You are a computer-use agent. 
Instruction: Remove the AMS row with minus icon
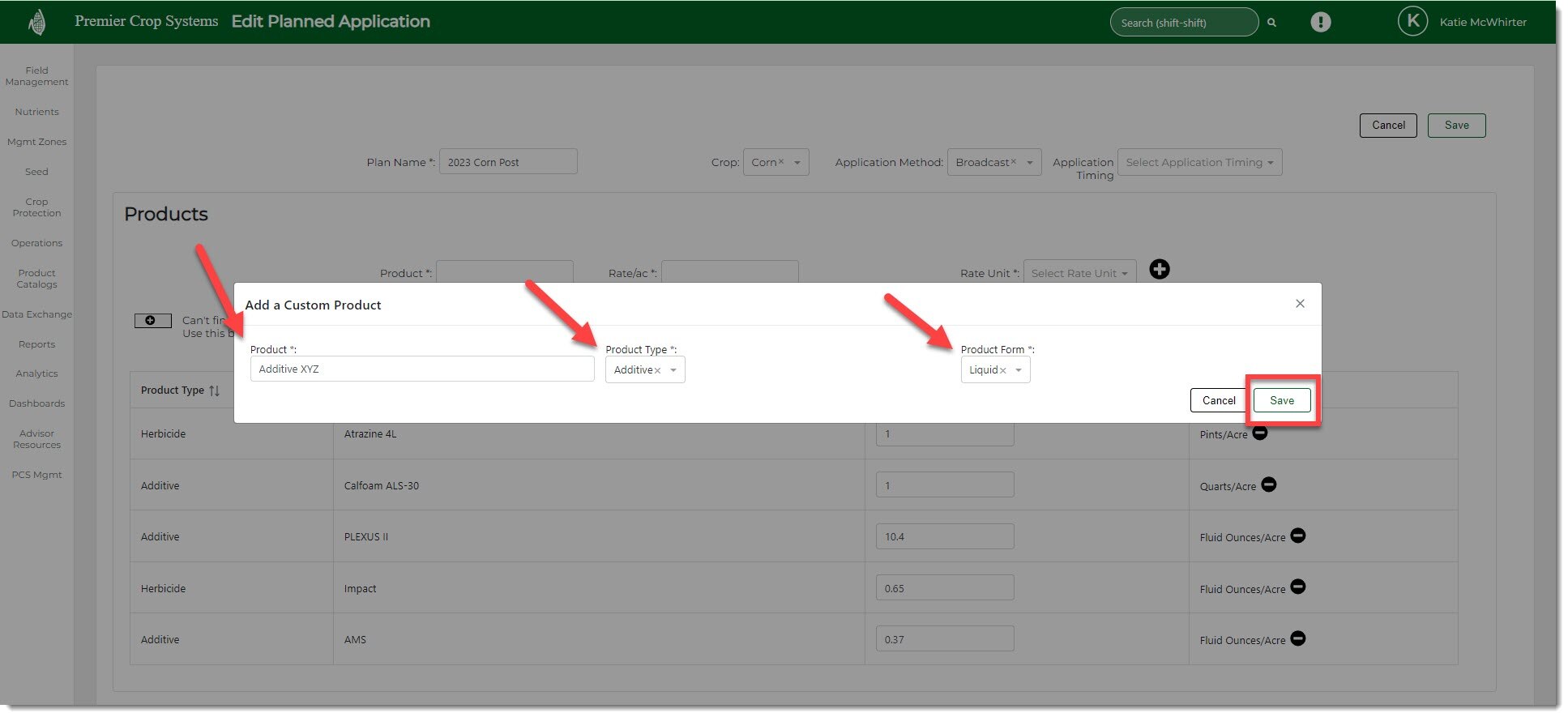pos(1297,638)
